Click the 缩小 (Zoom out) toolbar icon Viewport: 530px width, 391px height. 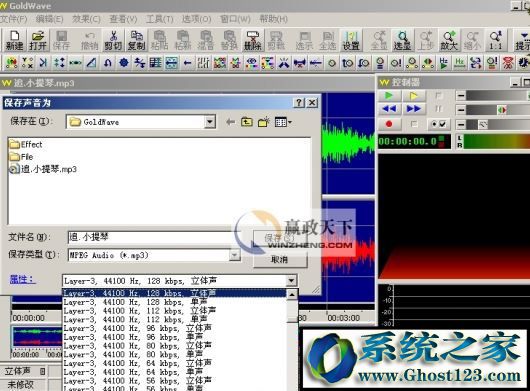pyautogui.click(x=472, y=40)
